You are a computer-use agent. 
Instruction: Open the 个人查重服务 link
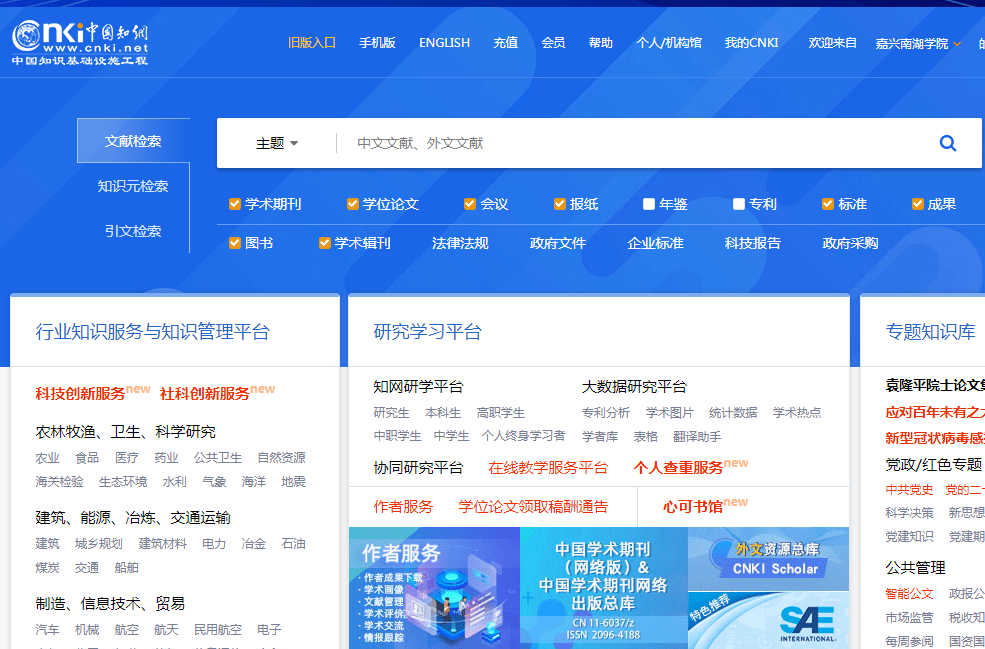click(x=677, y=467)
